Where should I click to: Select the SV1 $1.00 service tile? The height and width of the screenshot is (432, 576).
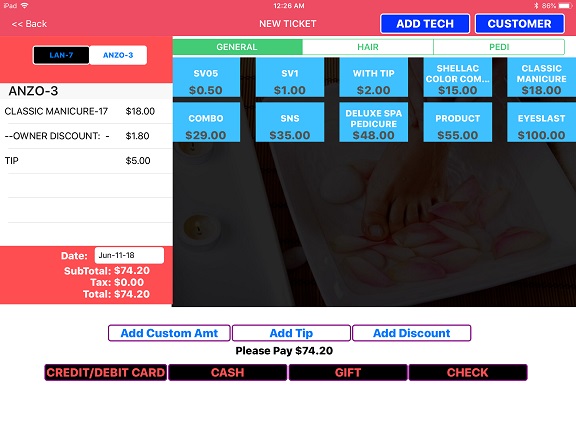tap(290, 77)
